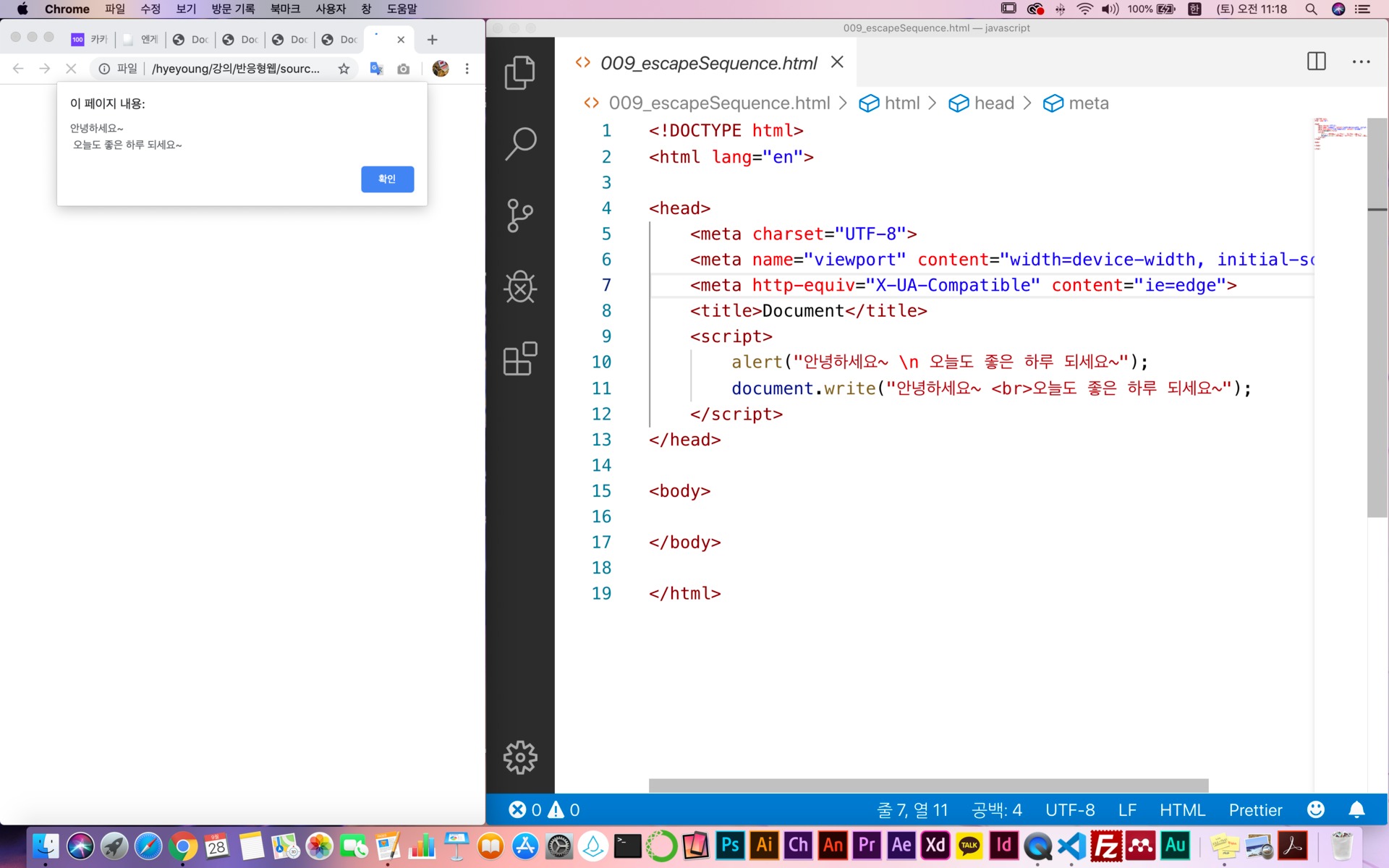Click the horizontal scrollbar of the editor
Screen dimensions: 1389x868
[928, 786]
